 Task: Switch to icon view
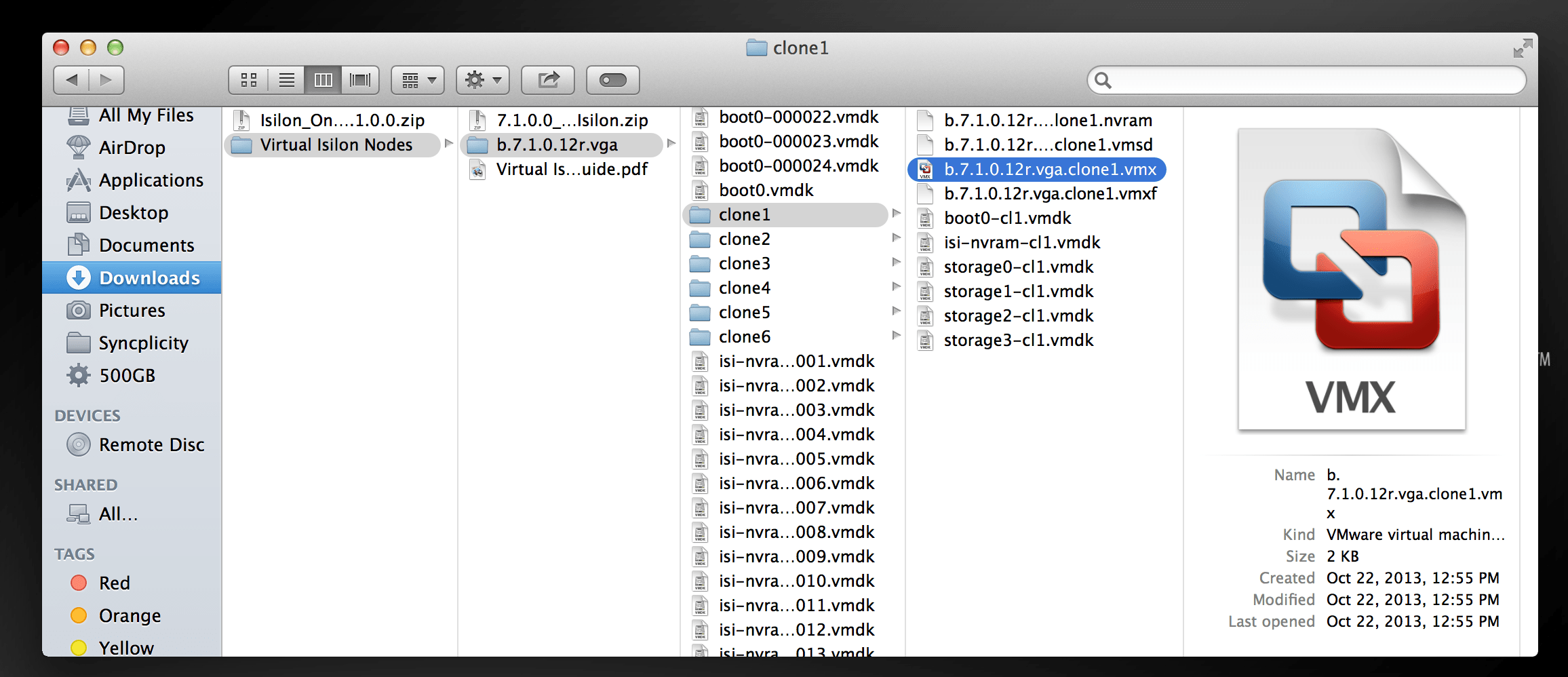coord(249,80)
